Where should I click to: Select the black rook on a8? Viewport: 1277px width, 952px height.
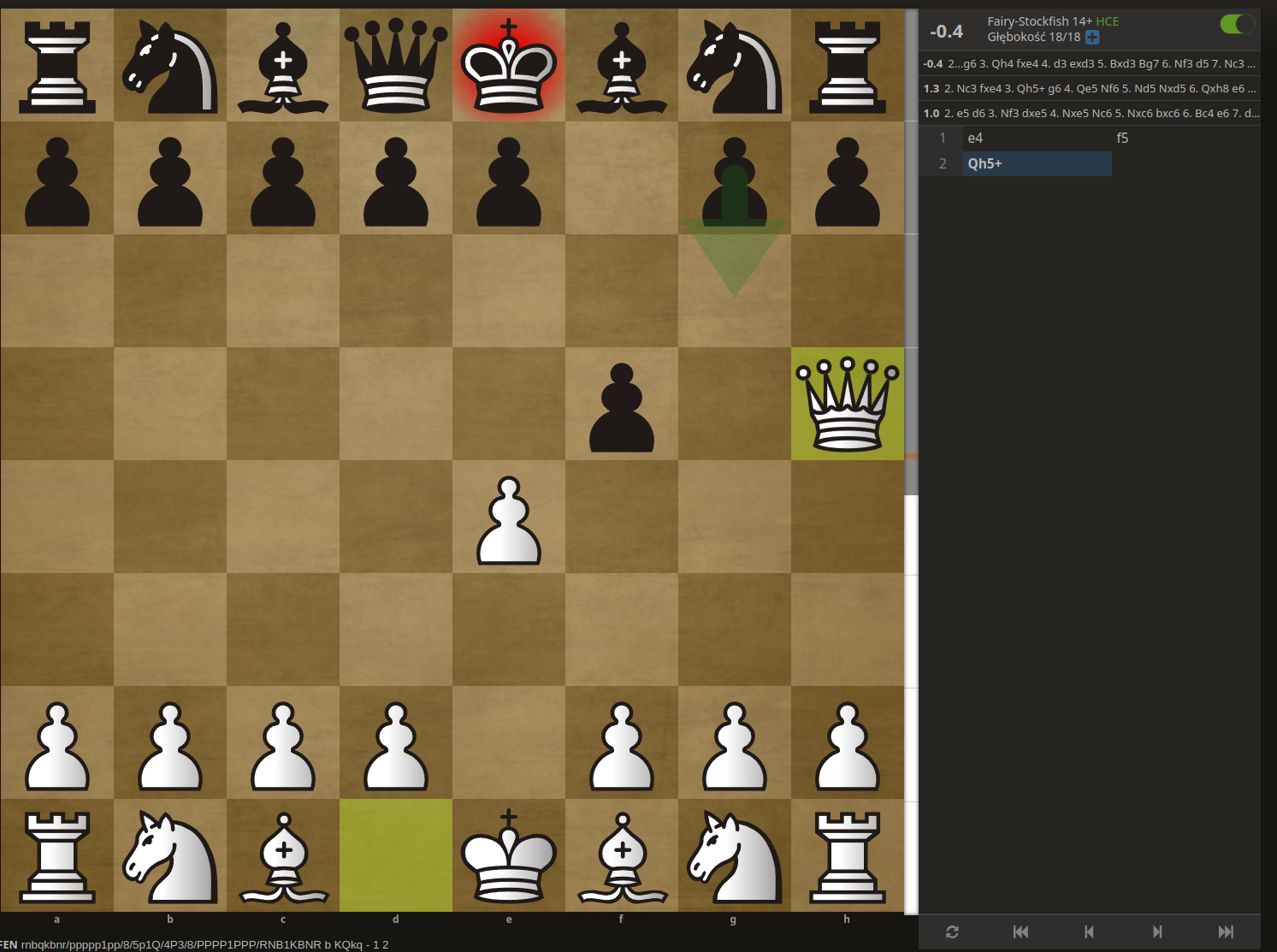click(x=57, y=65)
